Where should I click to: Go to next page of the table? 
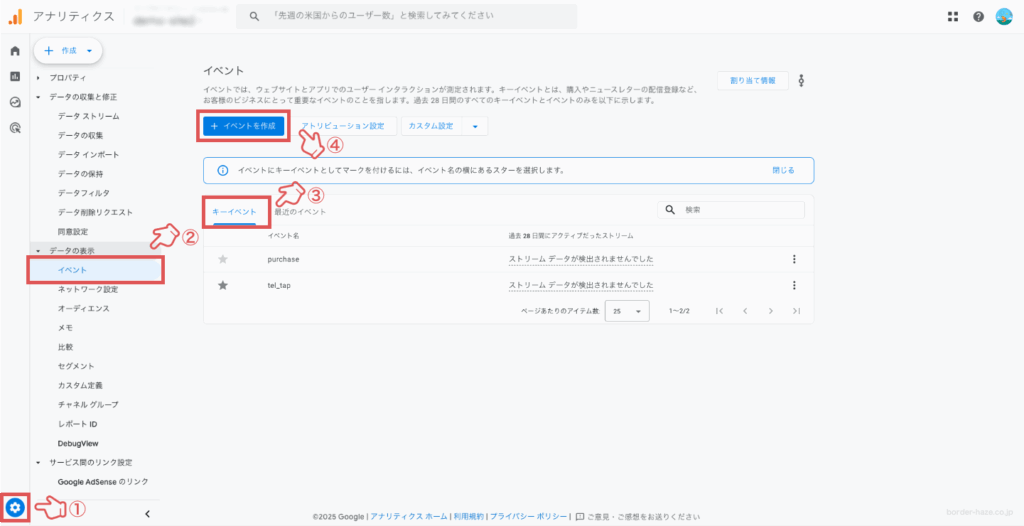point(771,311)
